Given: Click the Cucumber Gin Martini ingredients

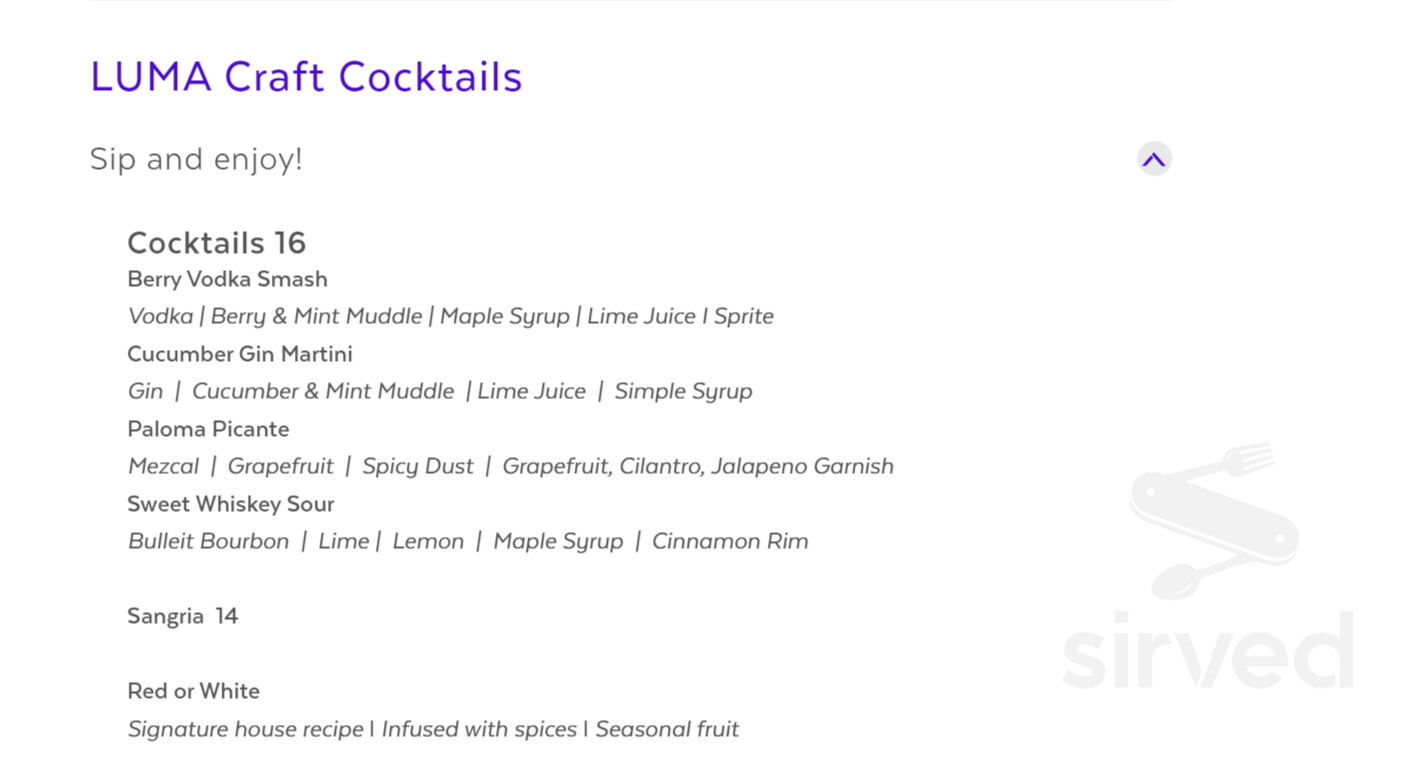Looking at the screenshot, I should (439, 391).
